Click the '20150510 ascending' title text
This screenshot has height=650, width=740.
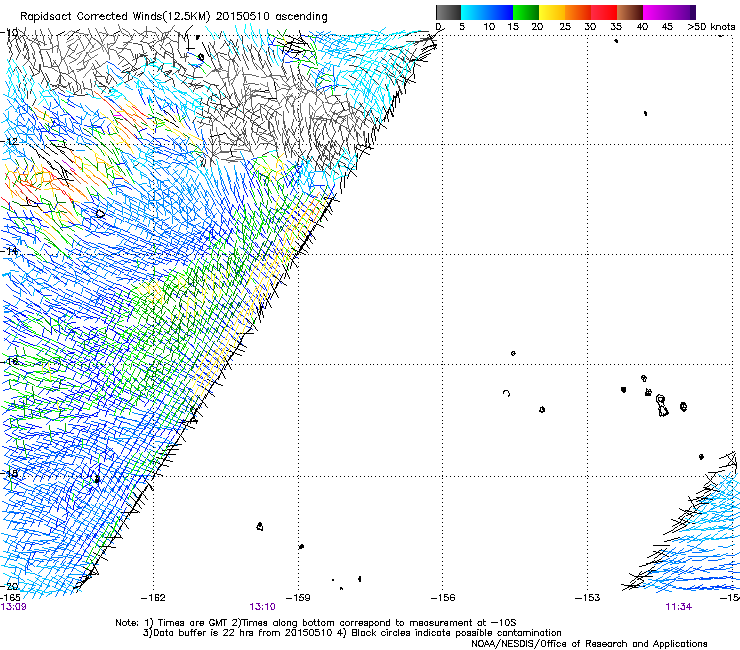(271, 17)
